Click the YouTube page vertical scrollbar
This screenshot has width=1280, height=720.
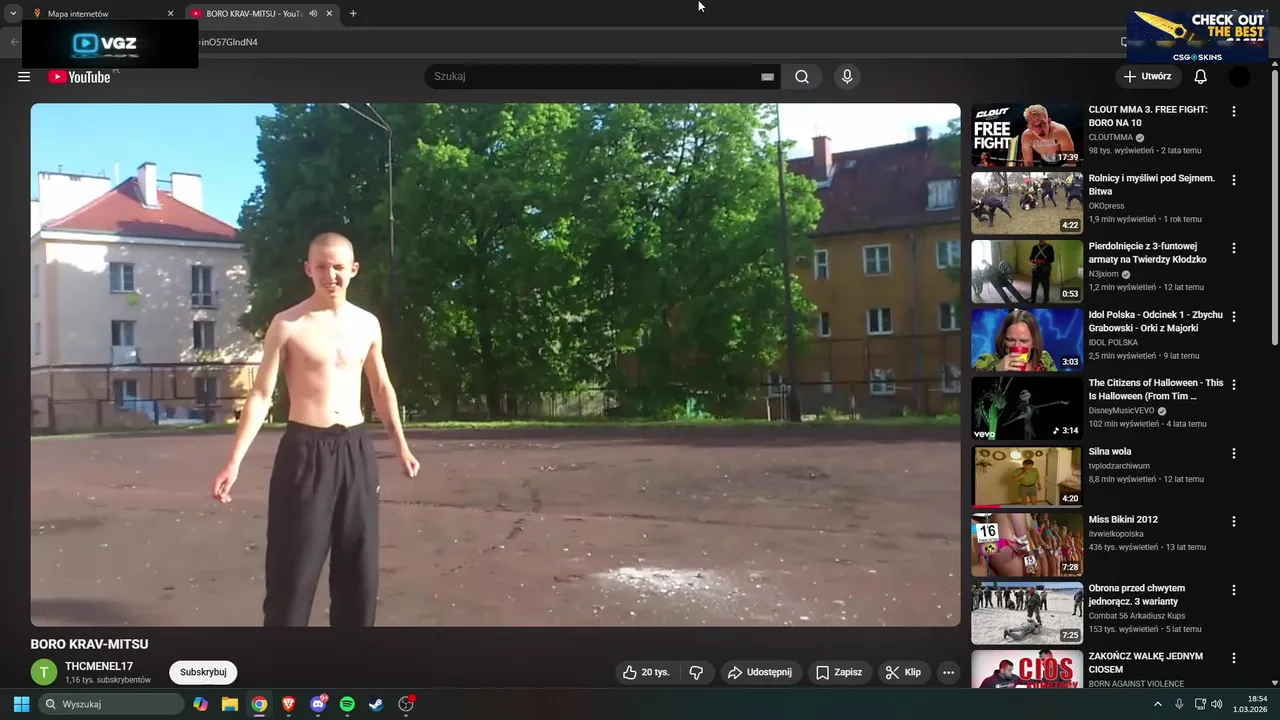coord(1274,210)
